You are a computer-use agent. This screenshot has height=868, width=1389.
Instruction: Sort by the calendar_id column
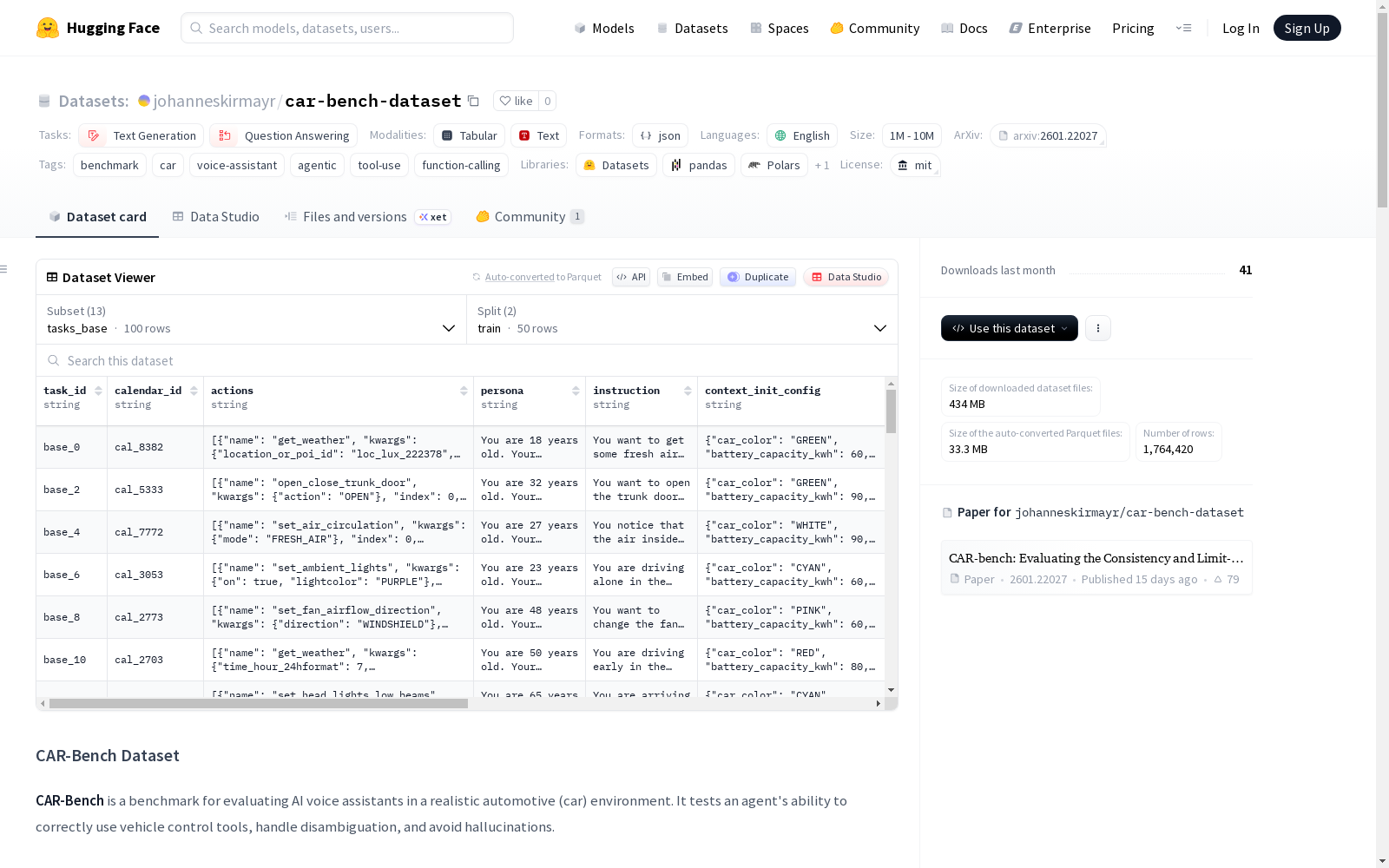194,391
